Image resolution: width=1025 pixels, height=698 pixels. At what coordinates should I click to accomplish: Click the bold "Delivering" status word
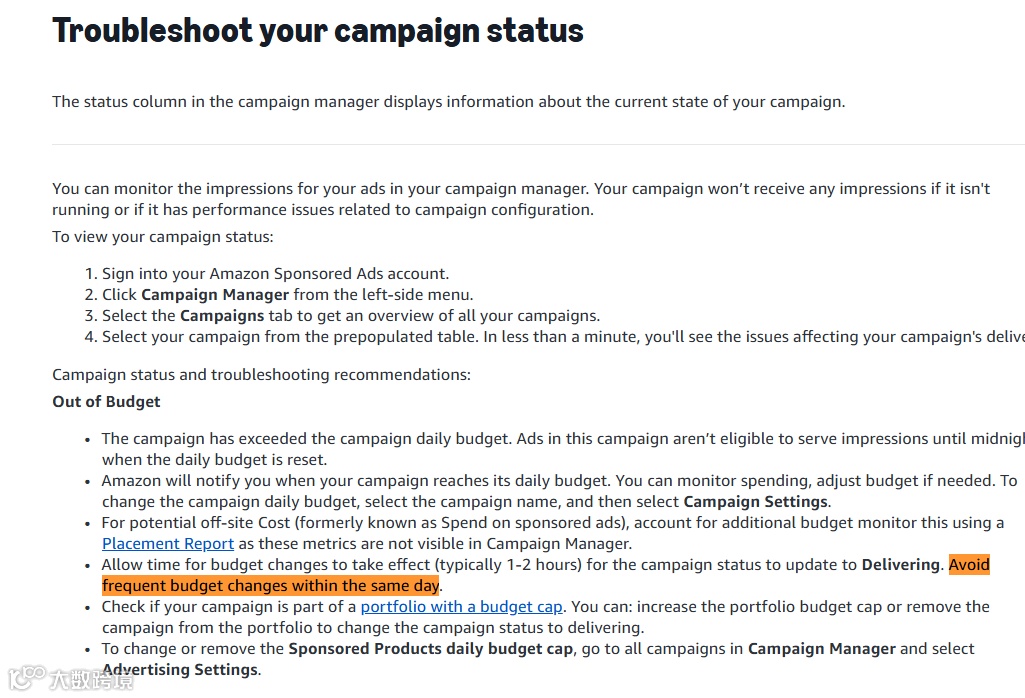point(901,565)
